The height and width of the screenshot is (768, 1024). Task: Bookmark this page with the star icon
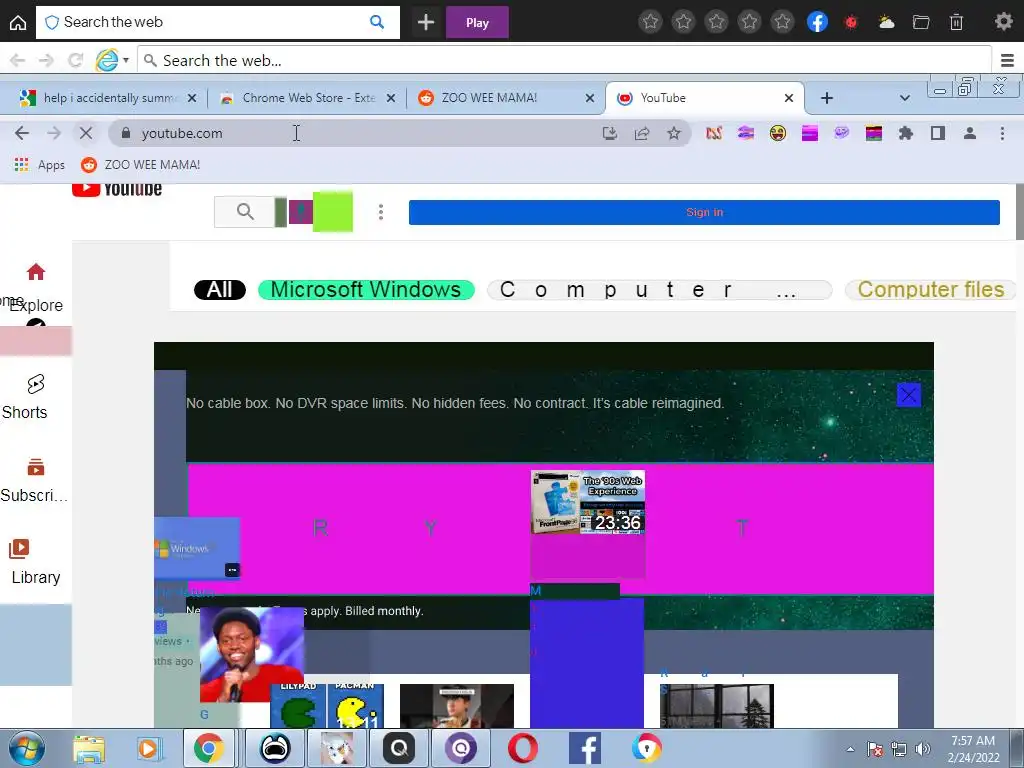pyautogui.click(x=674, y=134)
